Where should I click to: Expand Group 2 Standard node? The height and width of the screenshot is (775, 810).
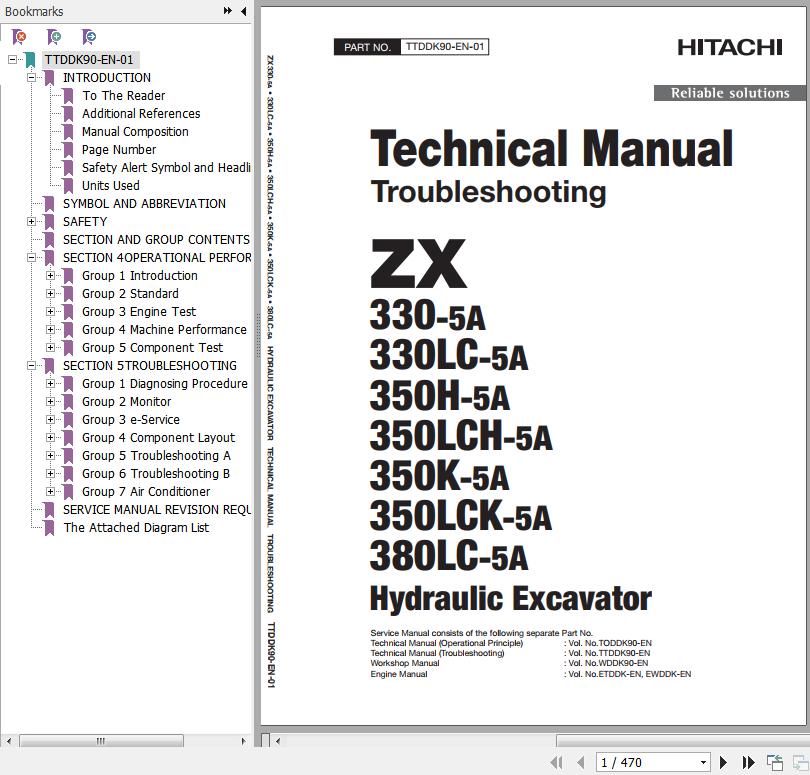click(x=50, y=294)
